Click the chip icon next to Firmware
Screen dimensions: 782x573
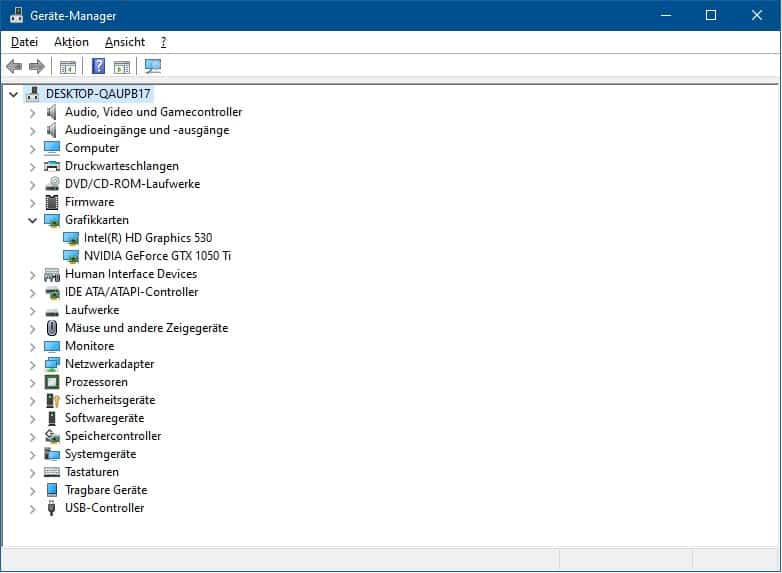click(51, 202)
